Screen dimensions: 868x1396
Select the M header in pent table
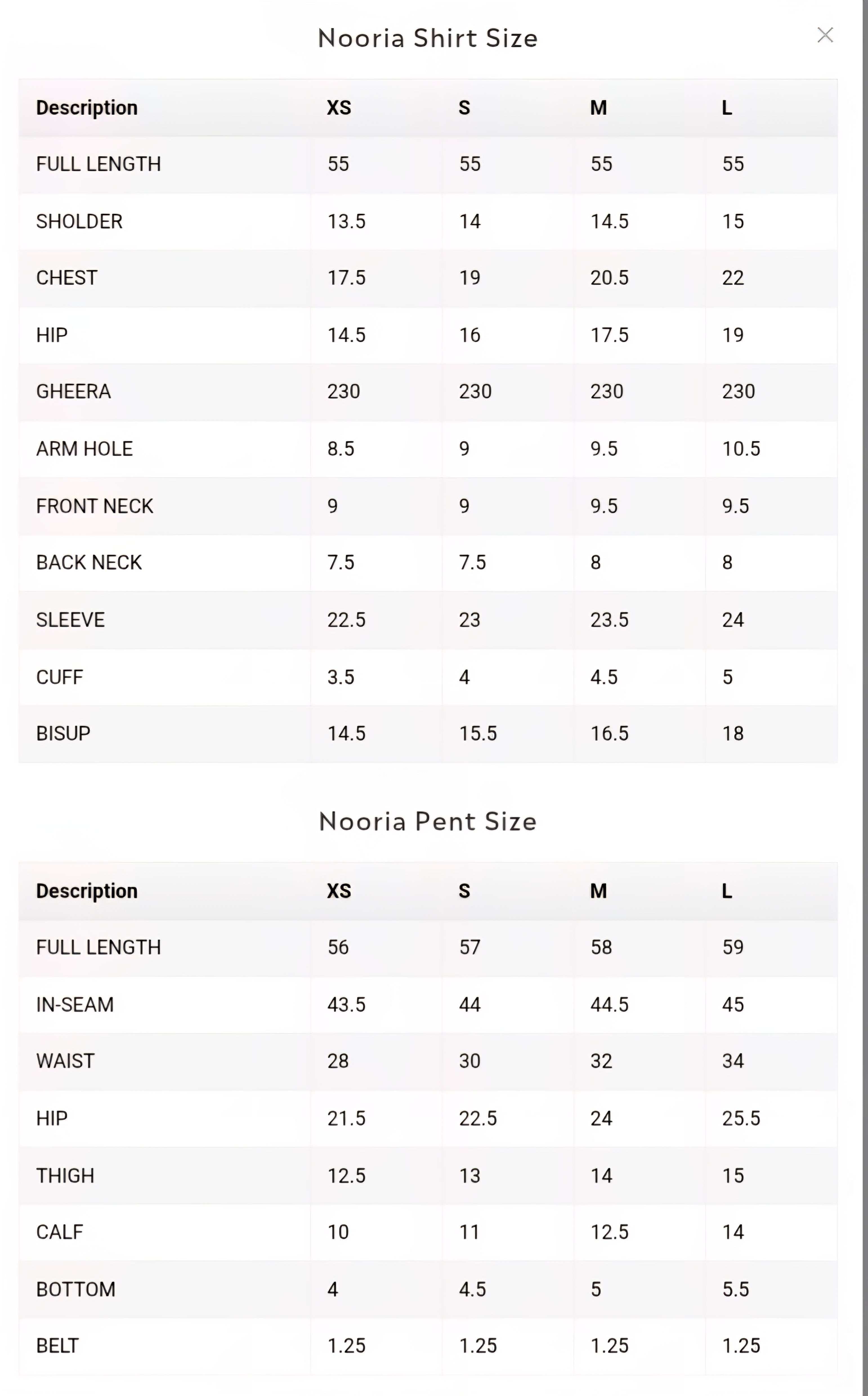click(x=598, y=891)
